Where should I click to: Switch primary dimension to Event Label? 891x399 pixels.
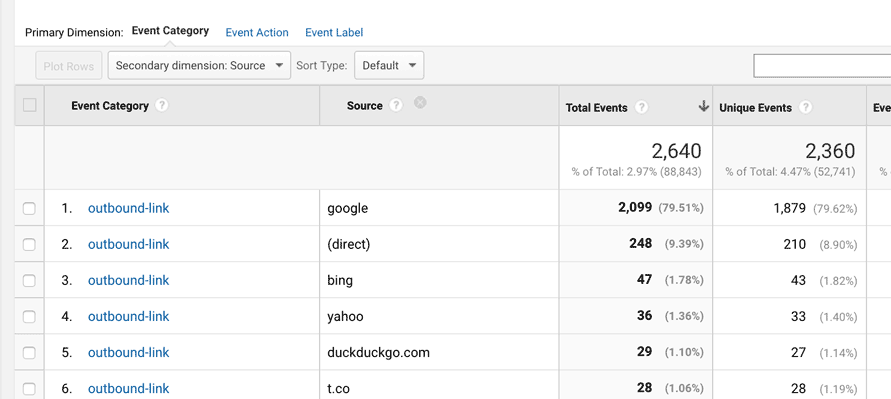click(x=334, y=33)
